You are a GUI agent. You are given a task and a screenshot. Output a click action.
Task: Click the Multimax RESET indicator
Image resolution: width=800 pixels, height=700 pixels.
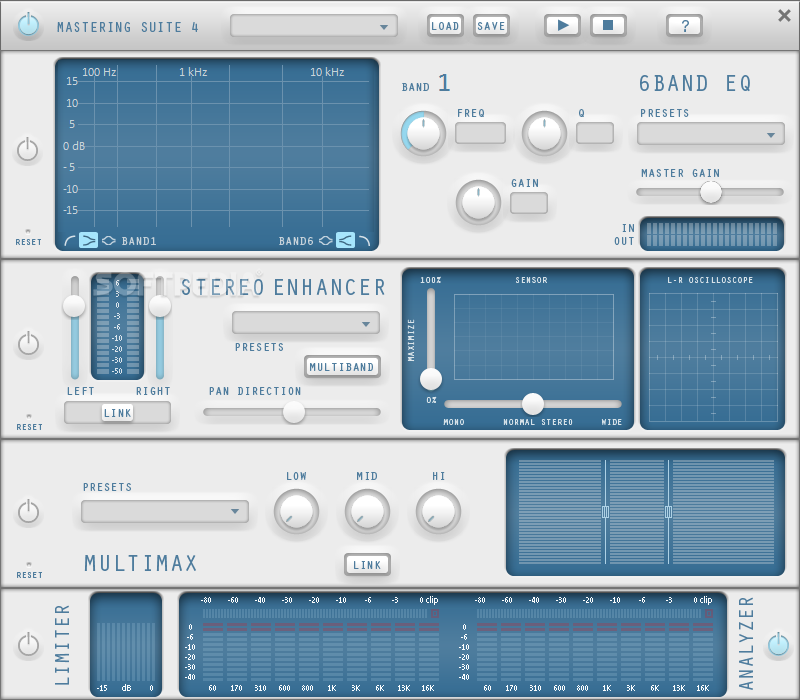pyautogui.click(x=29, y=564)
